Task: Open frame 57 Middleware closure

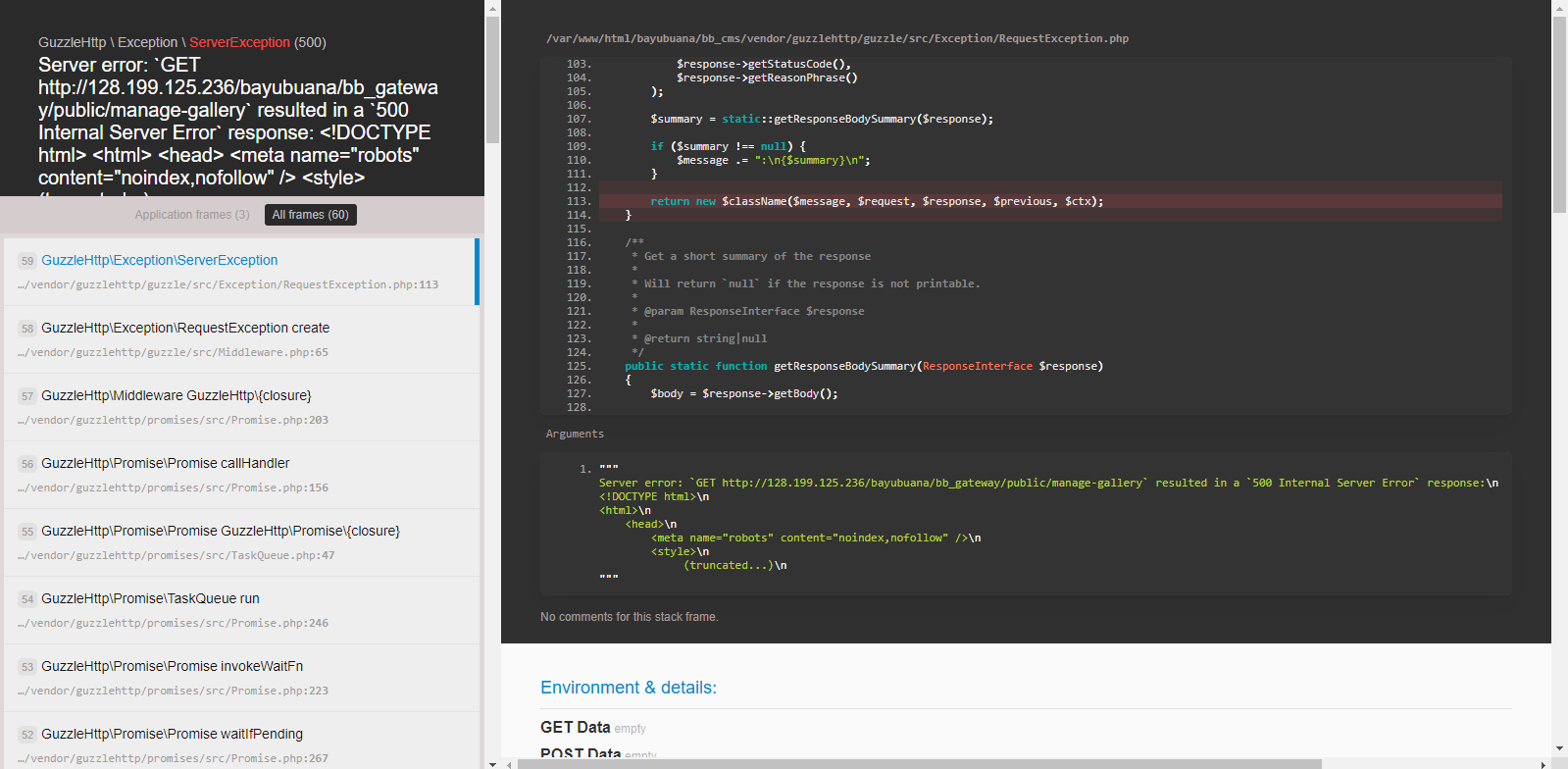Action: tap(177, 395)
